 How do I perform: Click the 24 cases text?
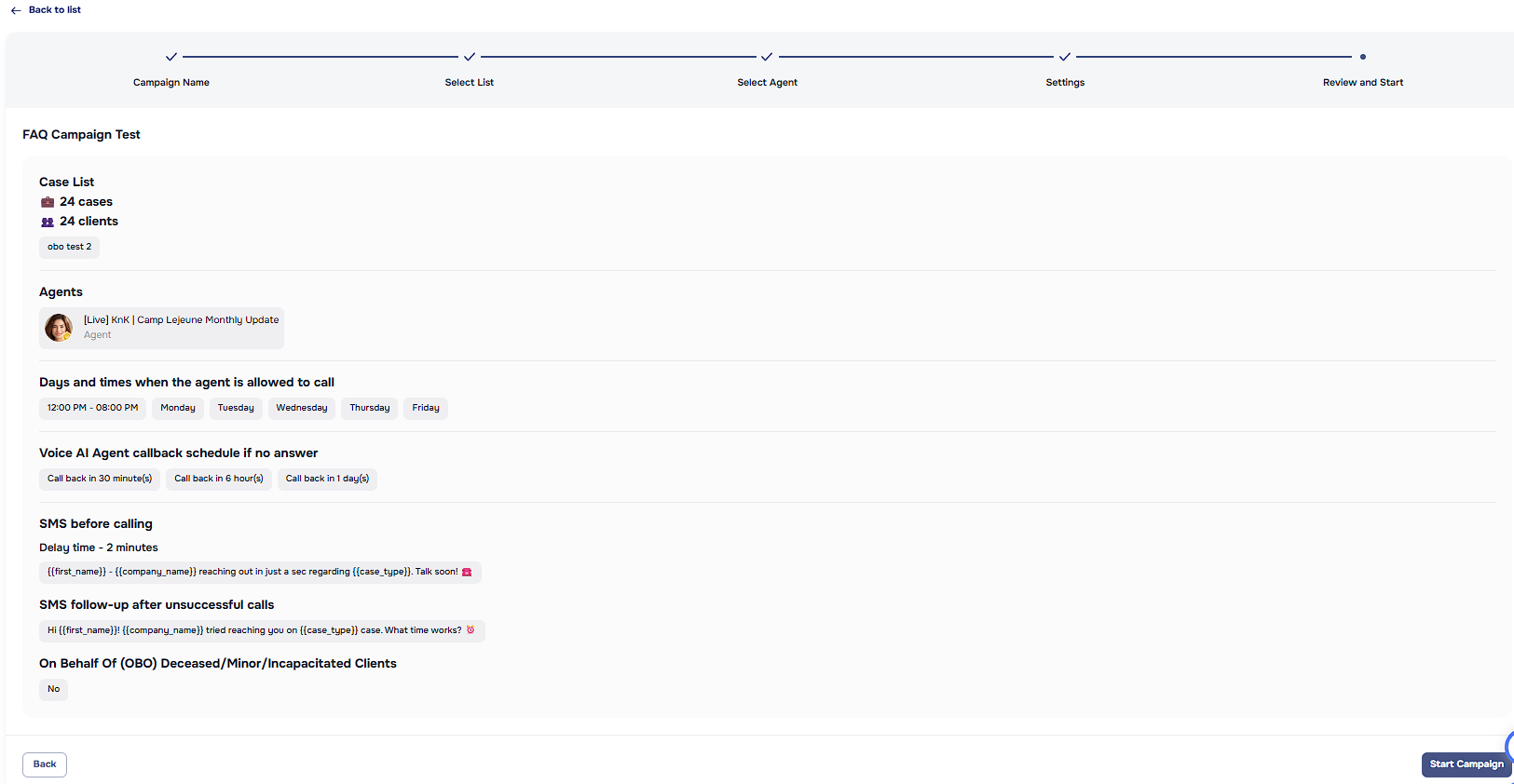point(86,202)
